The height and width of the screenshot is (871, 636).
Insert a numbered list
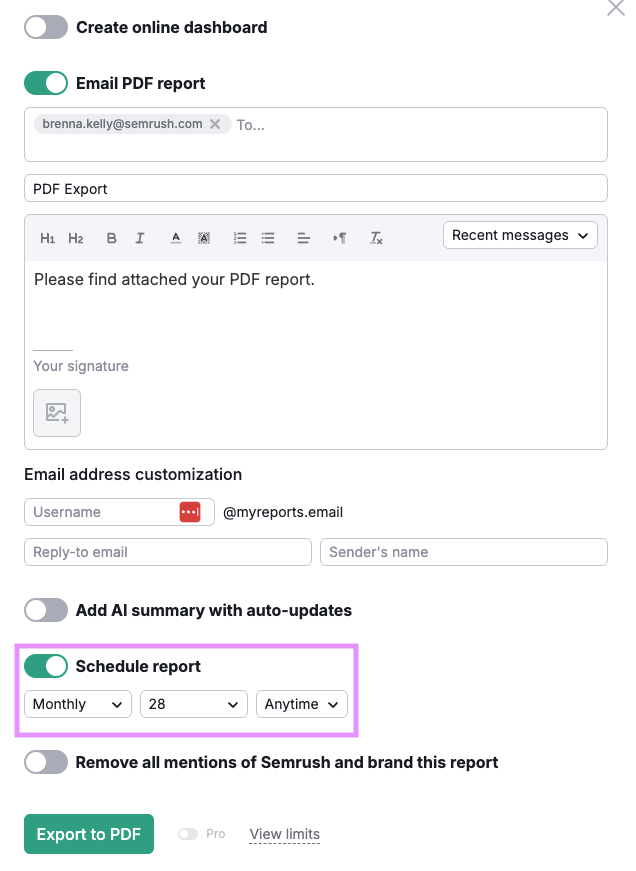pos(240,238)
